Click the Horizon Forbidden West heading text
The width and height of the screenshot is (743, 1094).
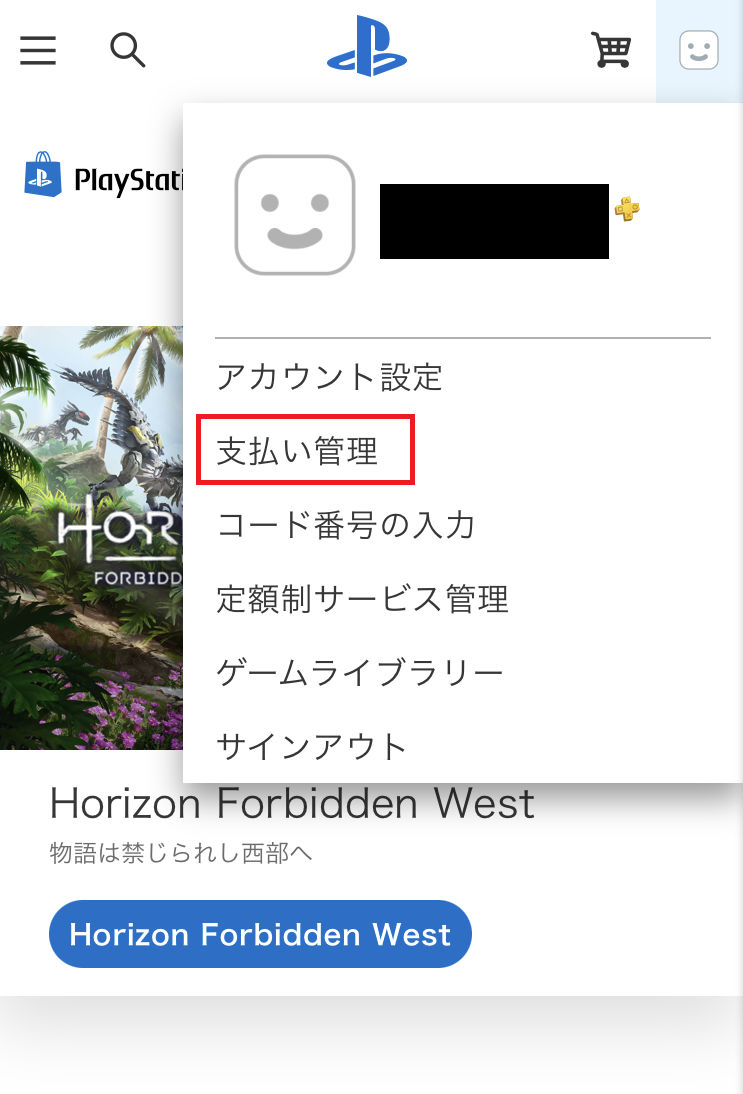(x=292, y=803)
